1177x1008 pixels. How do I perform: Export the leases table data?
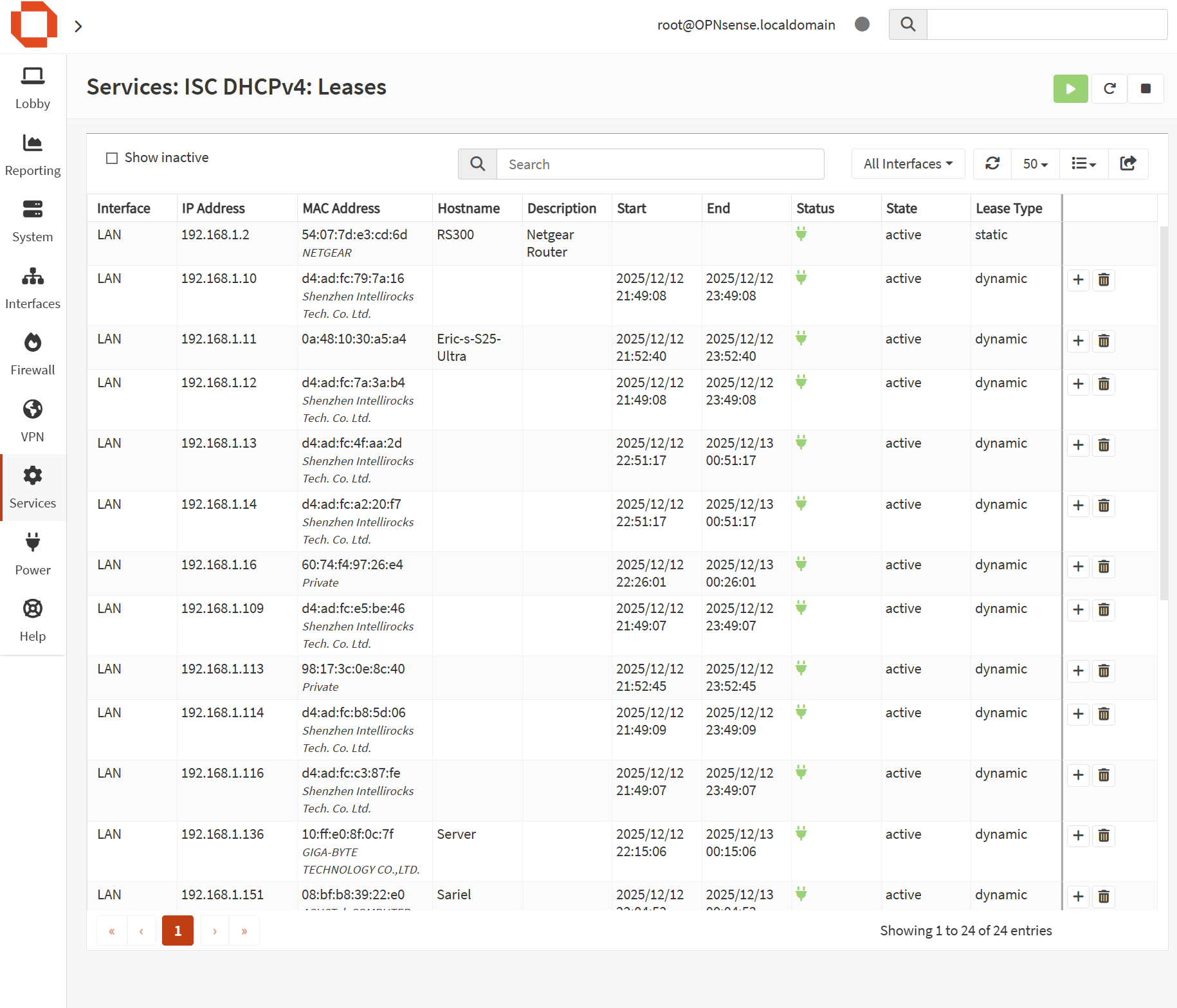[x=1128, y=164]
